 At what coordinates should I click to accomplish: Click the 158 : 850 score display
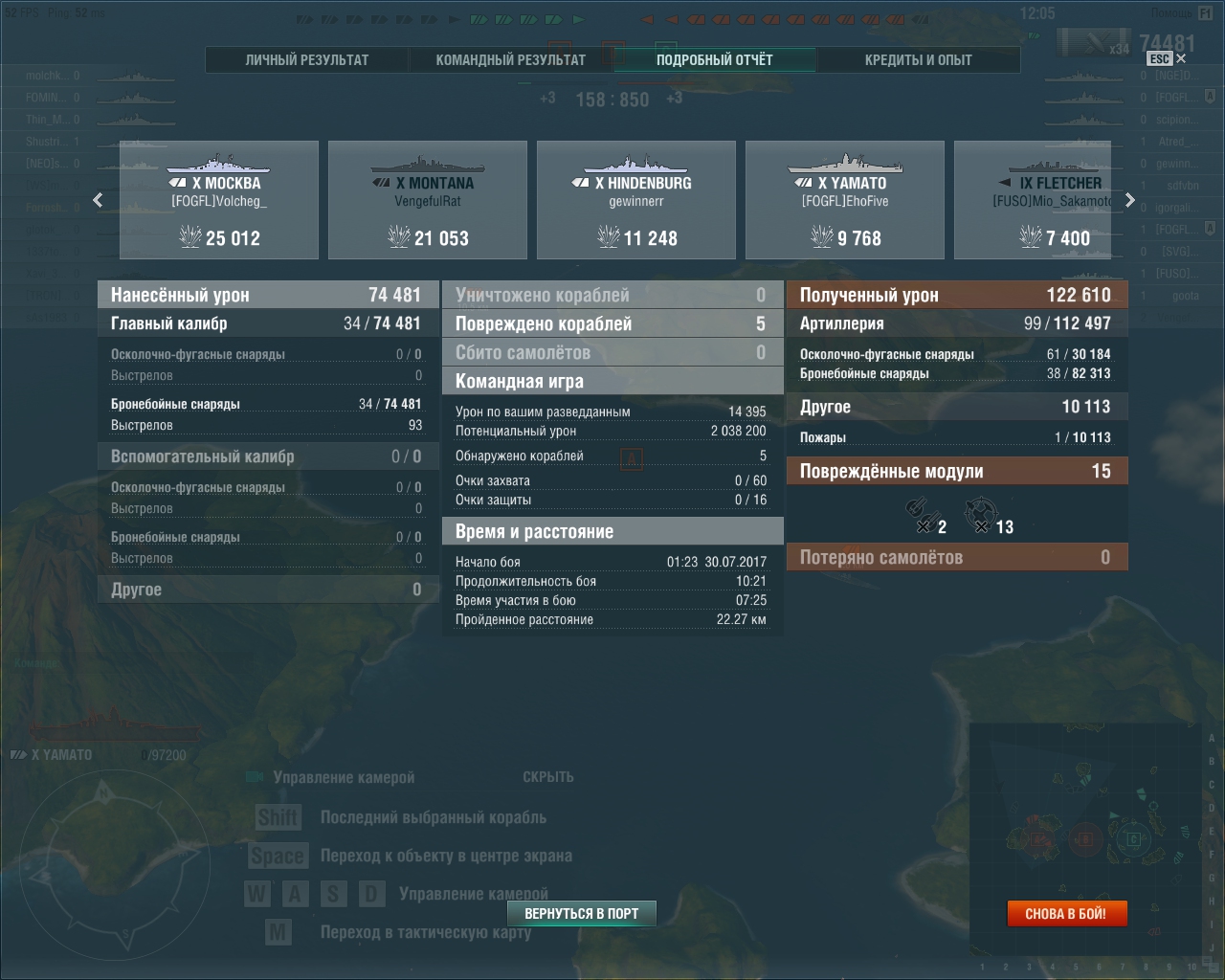tap(612, 100)
